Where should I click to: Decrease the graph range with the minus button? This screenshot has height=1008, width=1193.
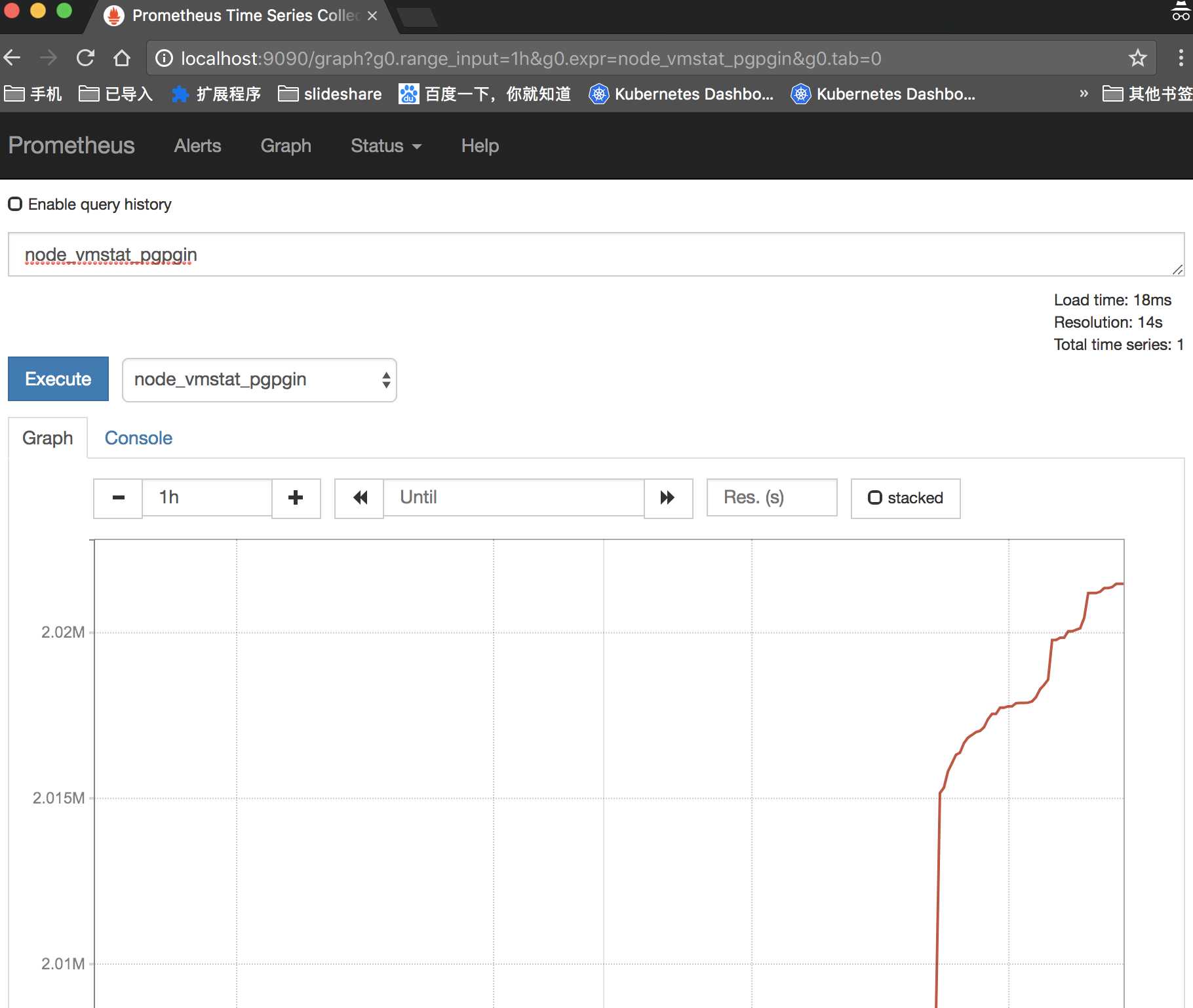pyautogui.click(x=118, y=498)
